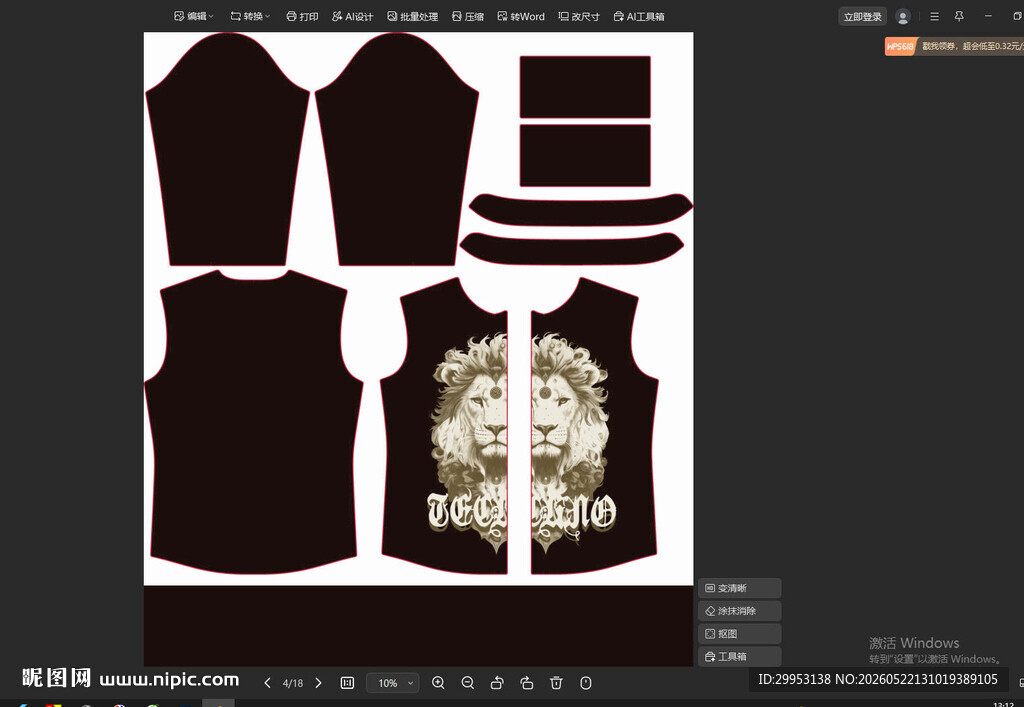The height and width of the screenshot is (707, 1024).
Task: Click the 立即登录 login button
Action: click(x=862, y=17)
